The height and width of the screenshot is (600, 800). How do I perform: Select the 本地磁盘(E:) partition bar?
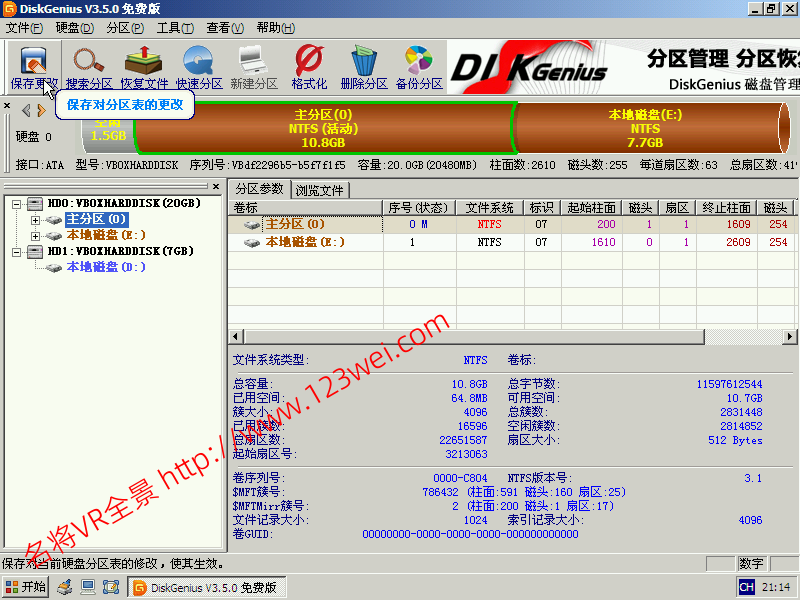click(x=645, y=128)
